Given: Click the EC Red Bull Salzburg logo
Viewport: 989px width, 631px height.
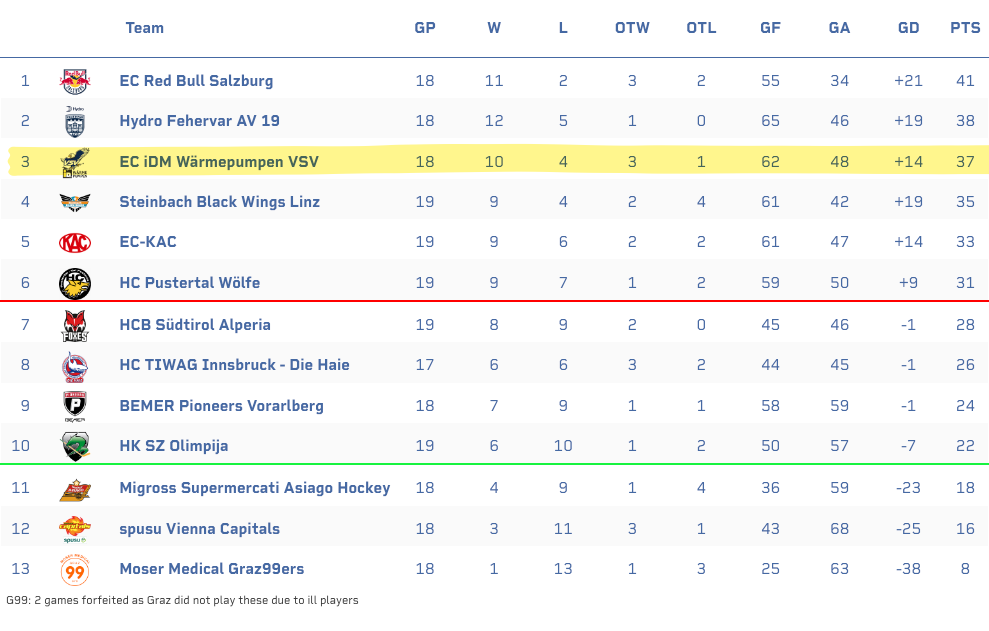Looking at the screenshot, I should point(75,81).
